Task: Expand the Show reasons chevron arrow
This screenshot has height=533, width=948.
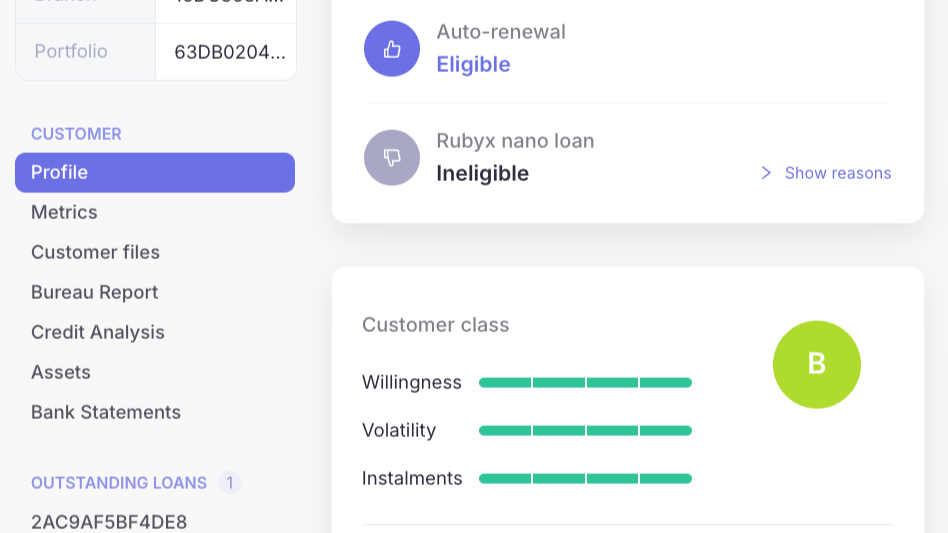Action: click(x=766, y=173)
